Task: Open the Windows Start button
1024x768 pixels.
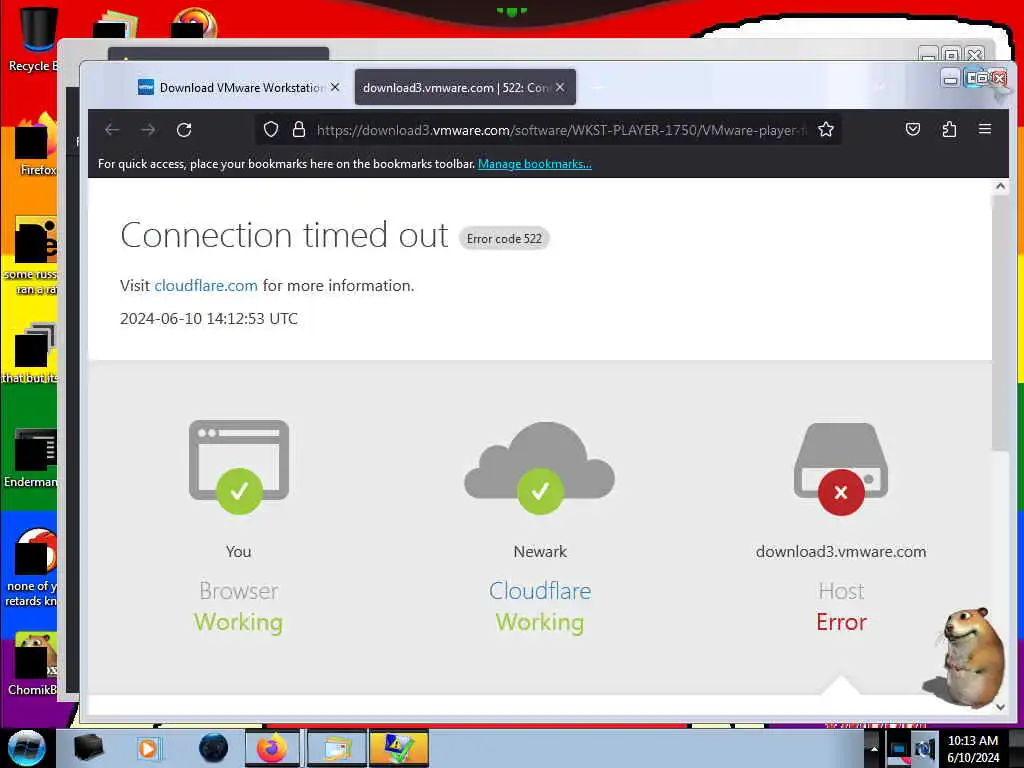Action: click(26, 748)
